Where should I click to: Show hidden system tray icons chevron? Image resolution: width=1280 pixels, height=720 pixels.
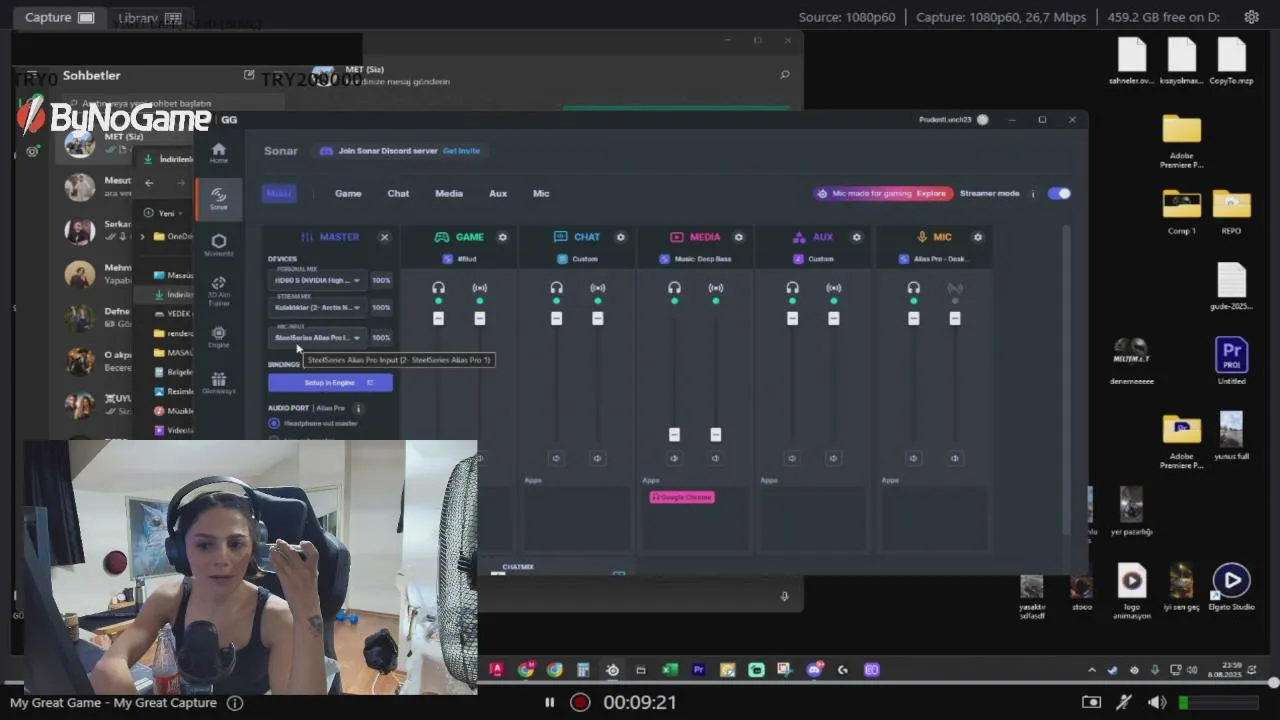point(1091,670)
